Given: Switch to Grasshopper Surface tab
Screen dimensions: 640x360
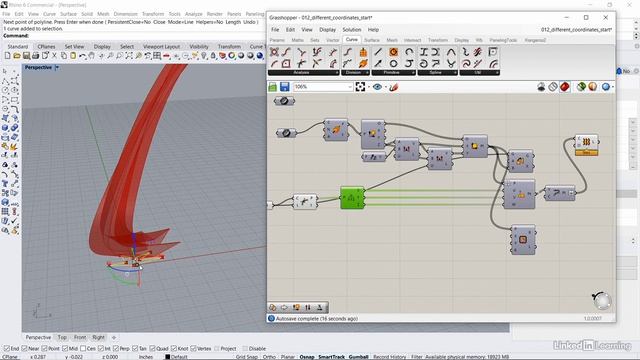Looking at the screenshot, I should (371, 40).
